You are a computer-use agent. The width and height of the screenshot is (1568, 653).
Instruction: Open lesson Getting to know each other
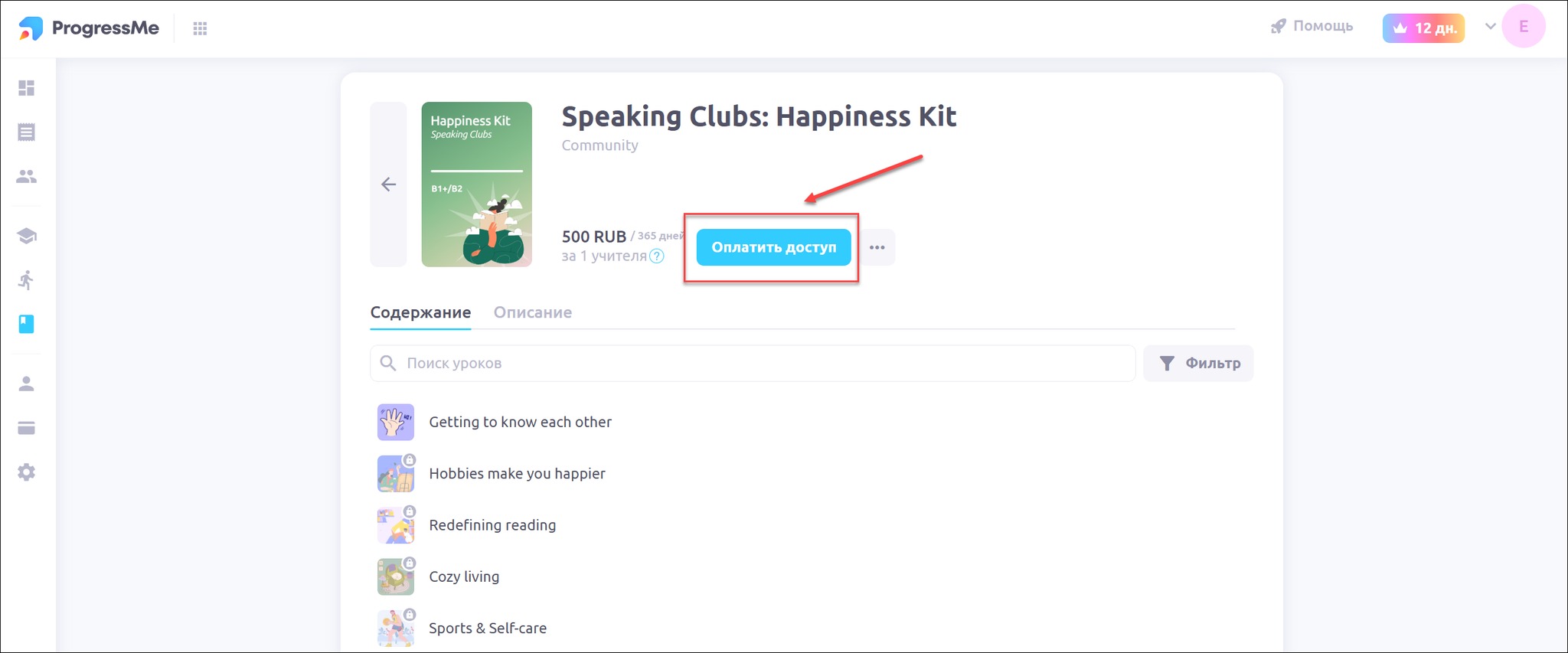521,422
